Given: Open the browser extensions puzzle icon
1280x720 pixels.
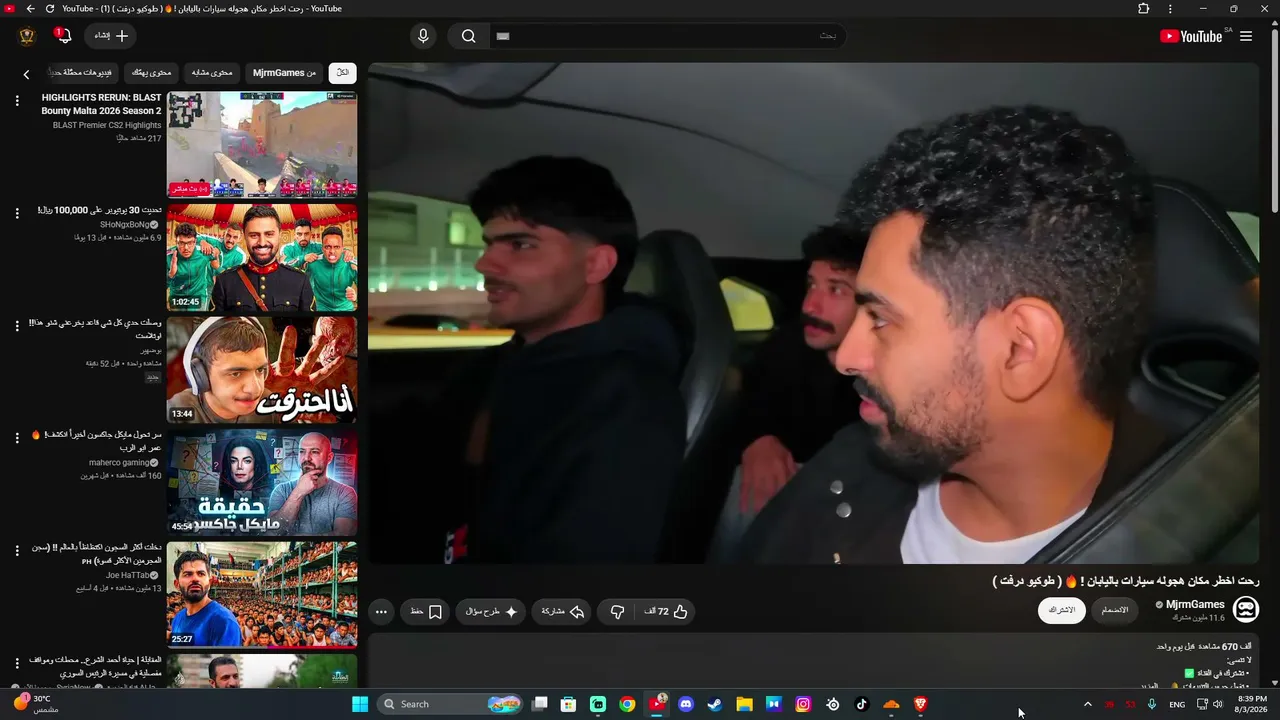Looking at the screenshot, I should 1144,9.
